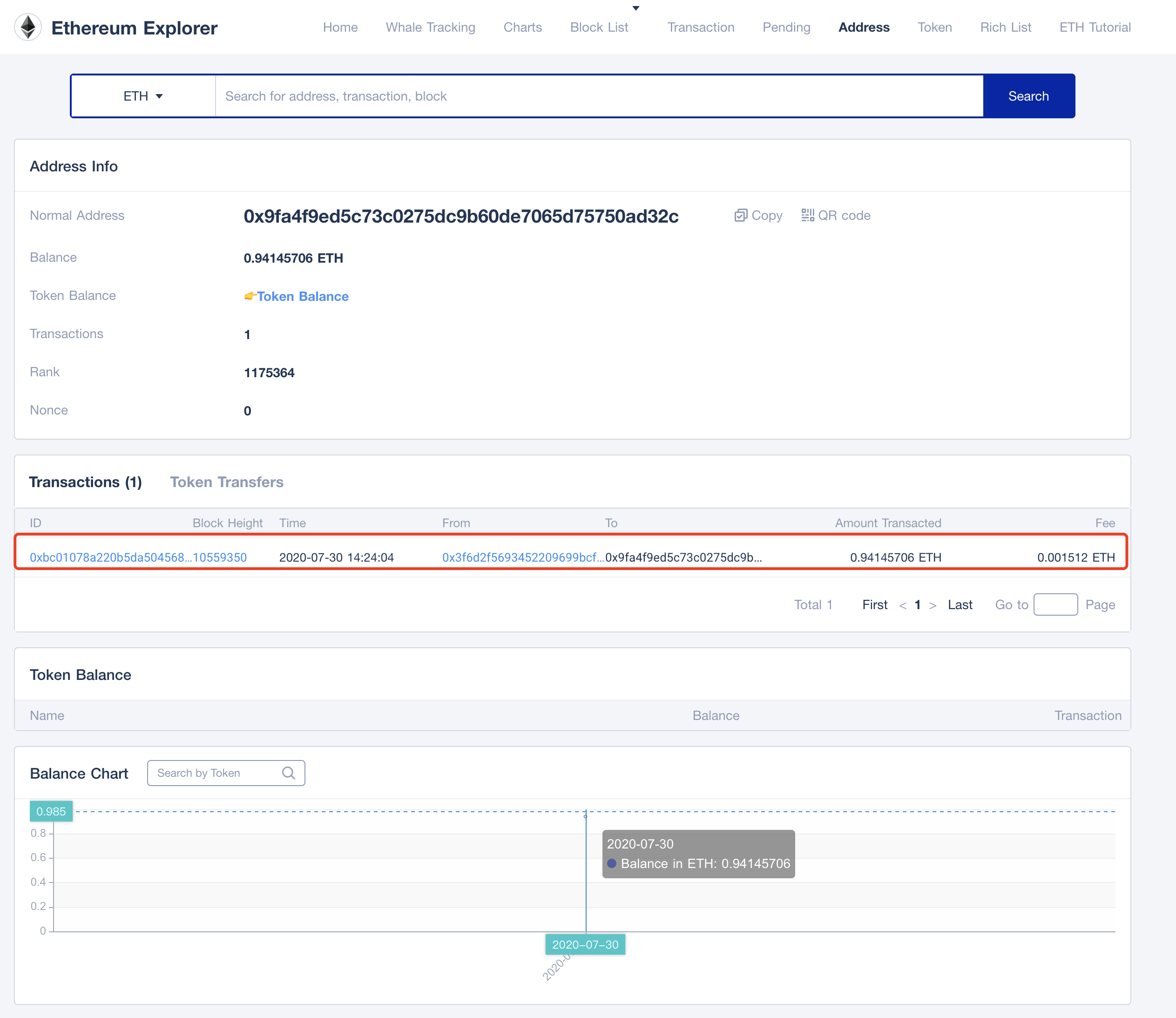Image resolution: width=1176 pixels, height=1018 pixels.
Task: Open the Rich List page
Action: [1006, 27]
